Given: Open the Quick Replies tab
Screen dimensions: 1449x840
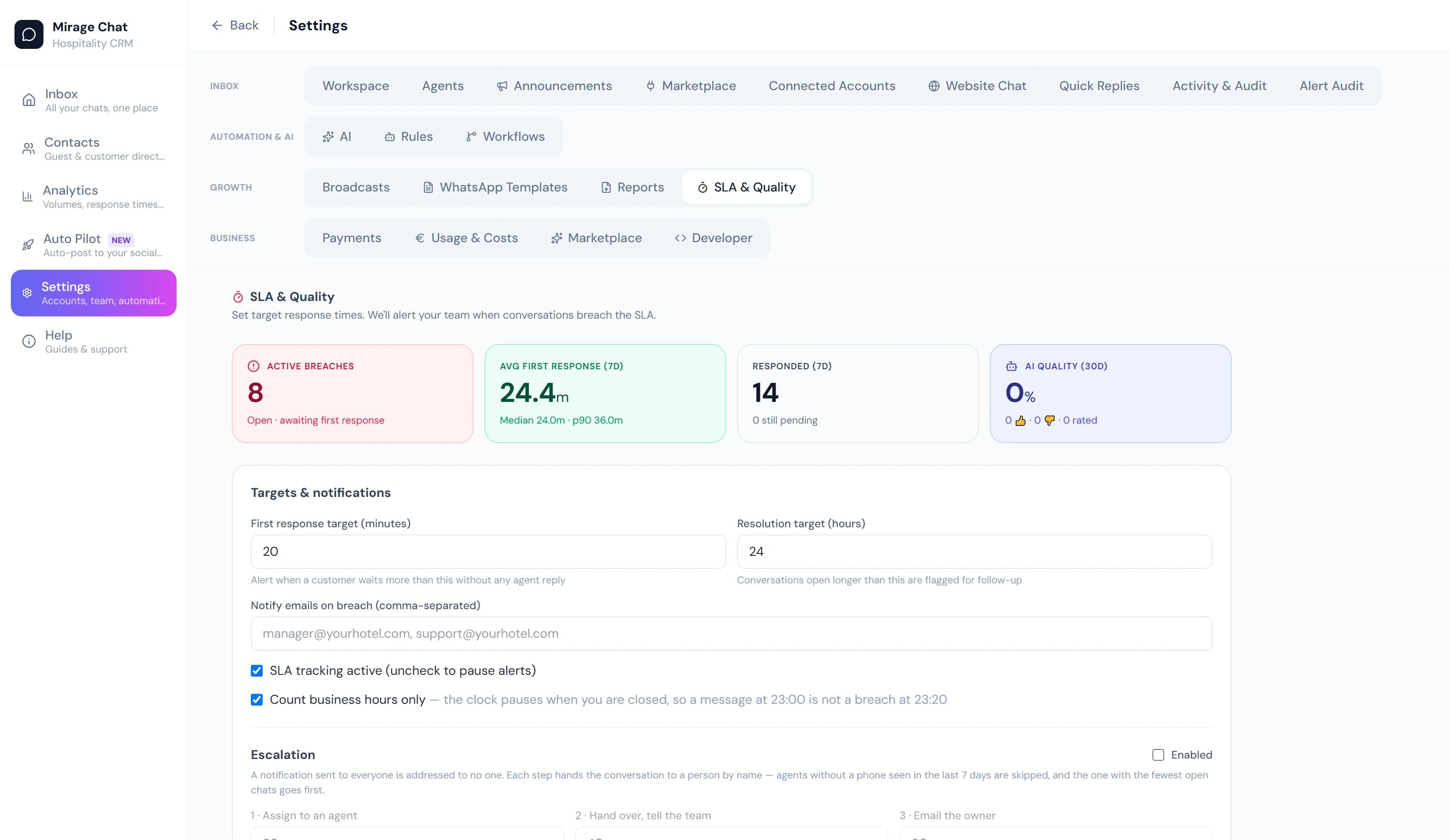Looking at the screenshot, I should (1099, 86).
